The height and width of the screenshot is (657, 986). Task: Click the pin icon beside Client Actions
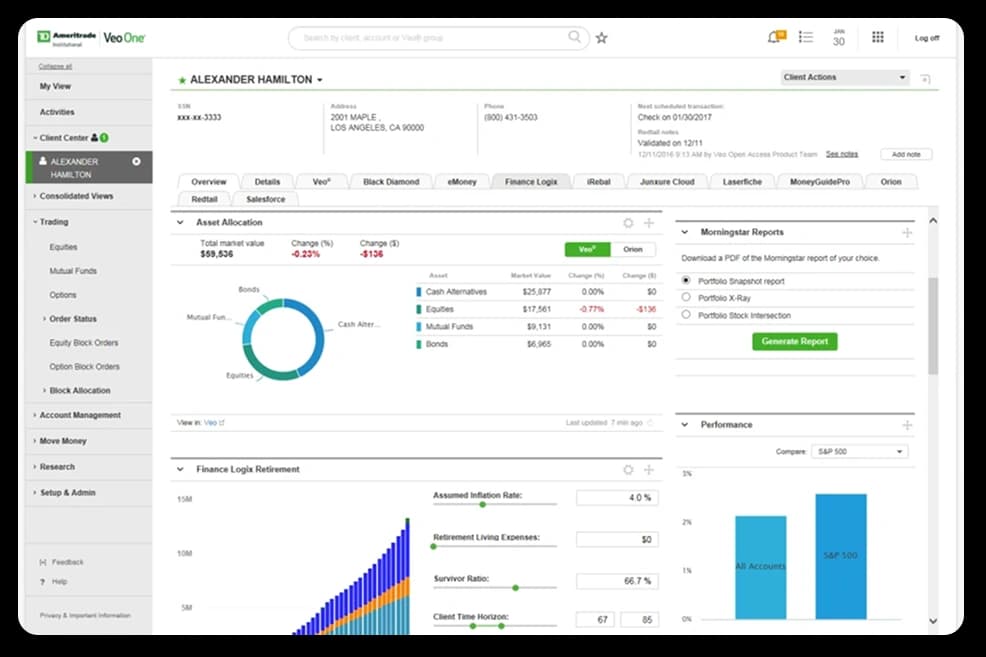[925, 79]
